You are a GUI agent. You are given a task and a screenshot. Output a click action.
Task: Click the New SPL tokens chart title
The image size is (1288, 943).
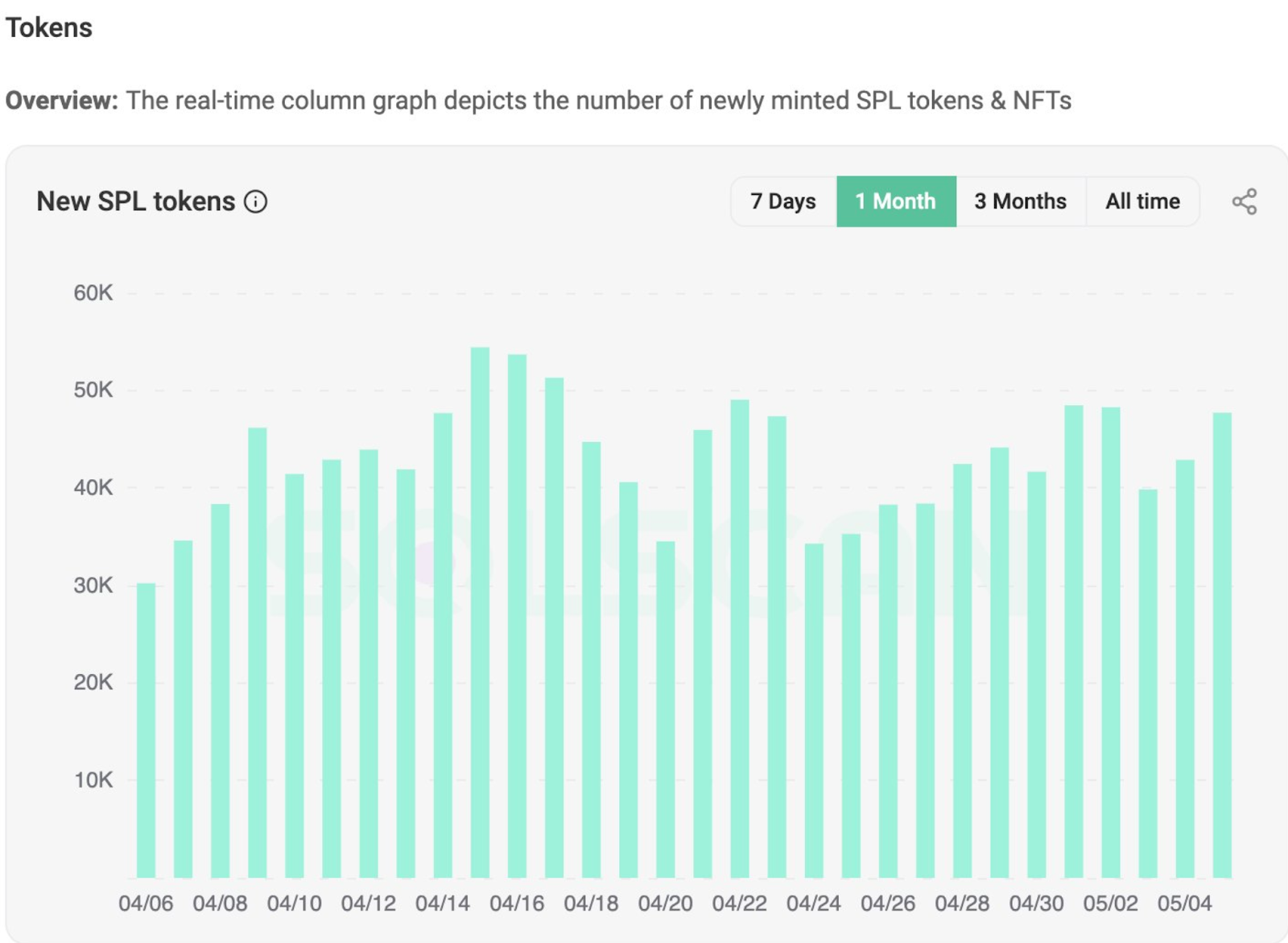click(136, 201)
